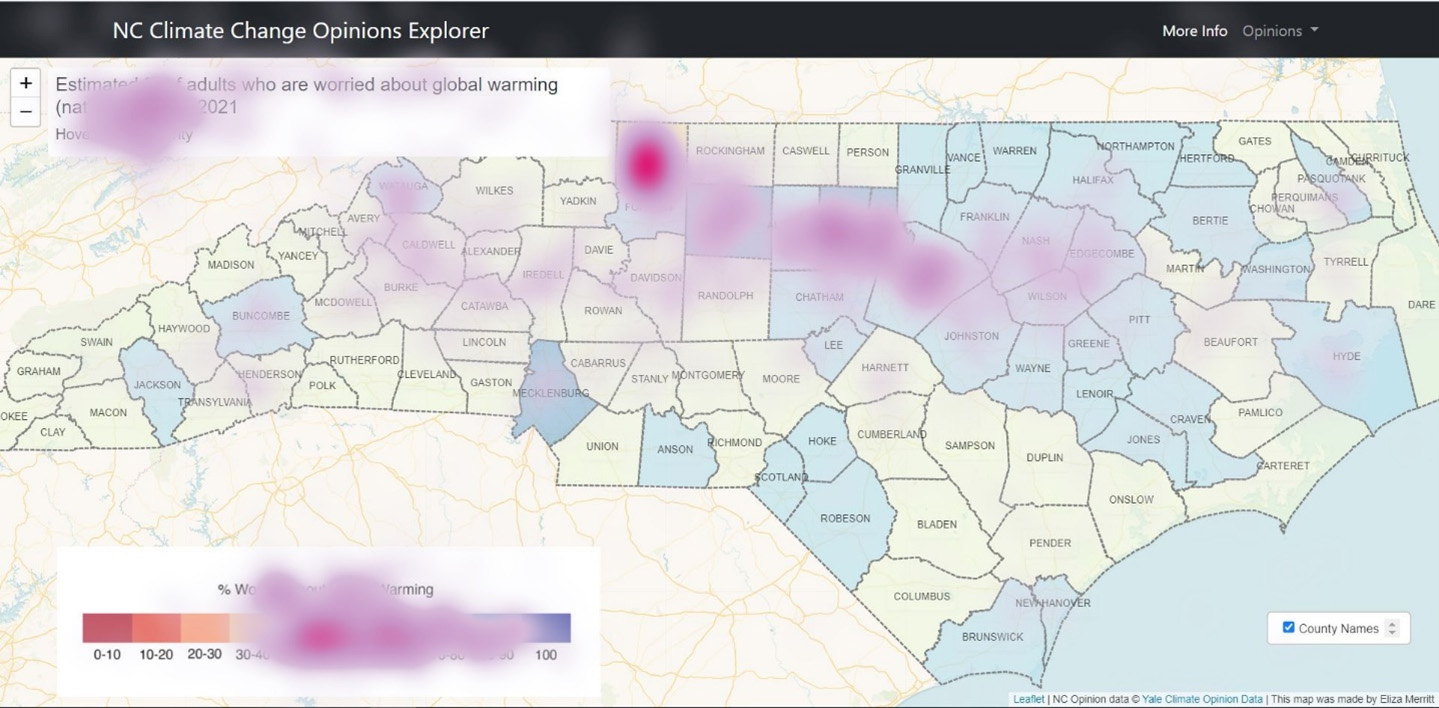Follow the Yale Climate Opinion Data link
Screen dimensions: 1439x708
click(x=1202, y=699)
